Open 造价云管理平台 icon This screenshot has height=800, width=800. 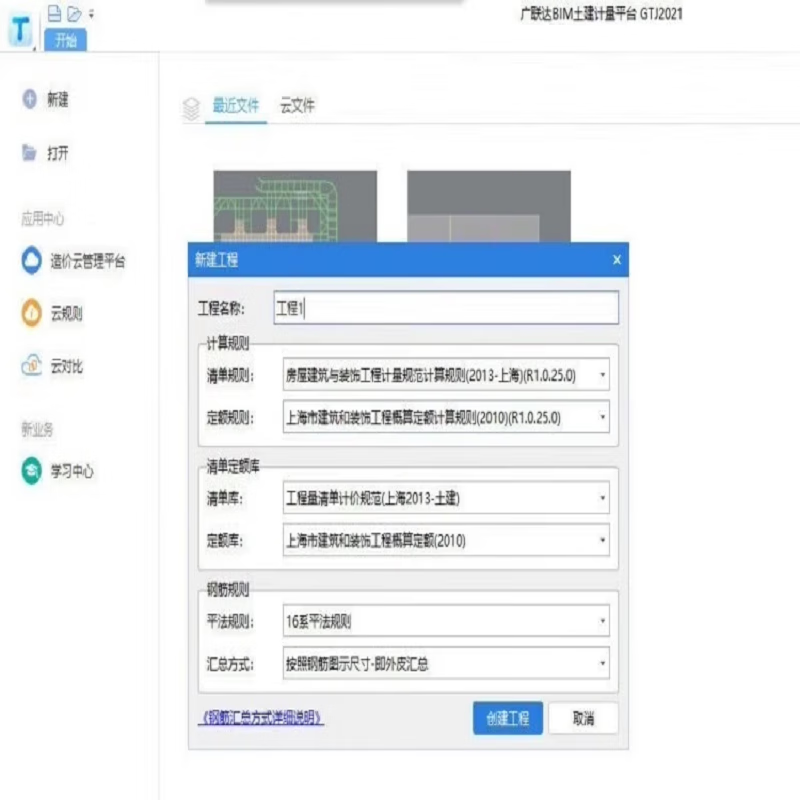32,260
